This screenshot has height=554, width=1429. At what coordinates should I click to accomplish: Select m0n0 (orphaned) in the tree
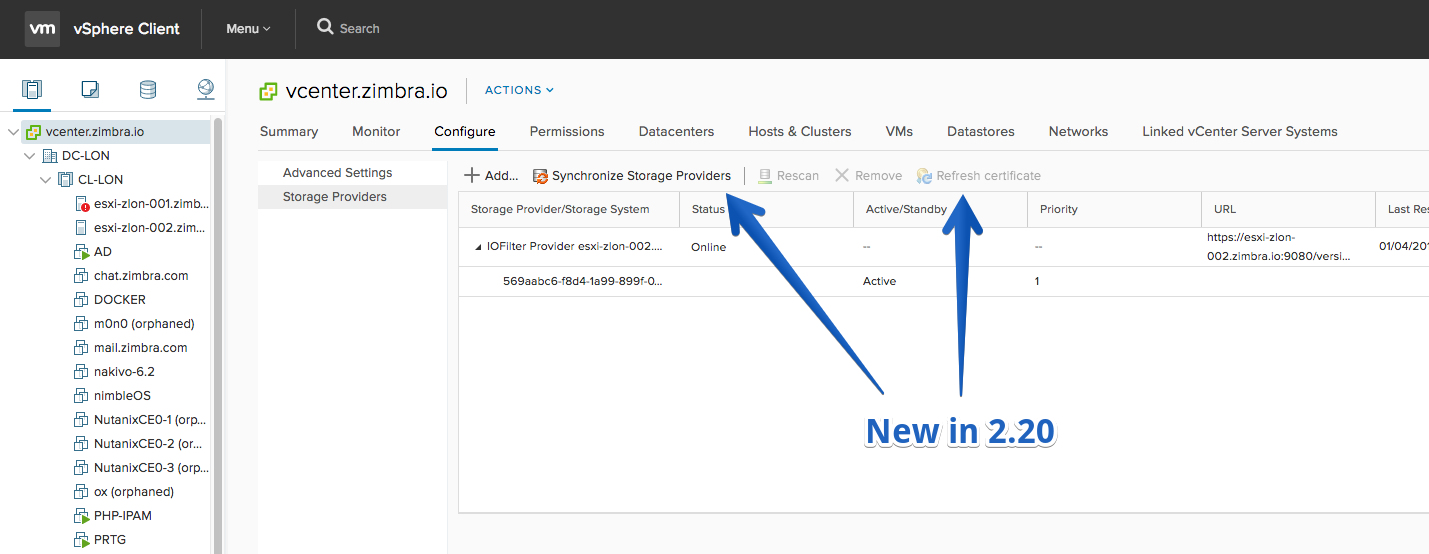(144, 324)
